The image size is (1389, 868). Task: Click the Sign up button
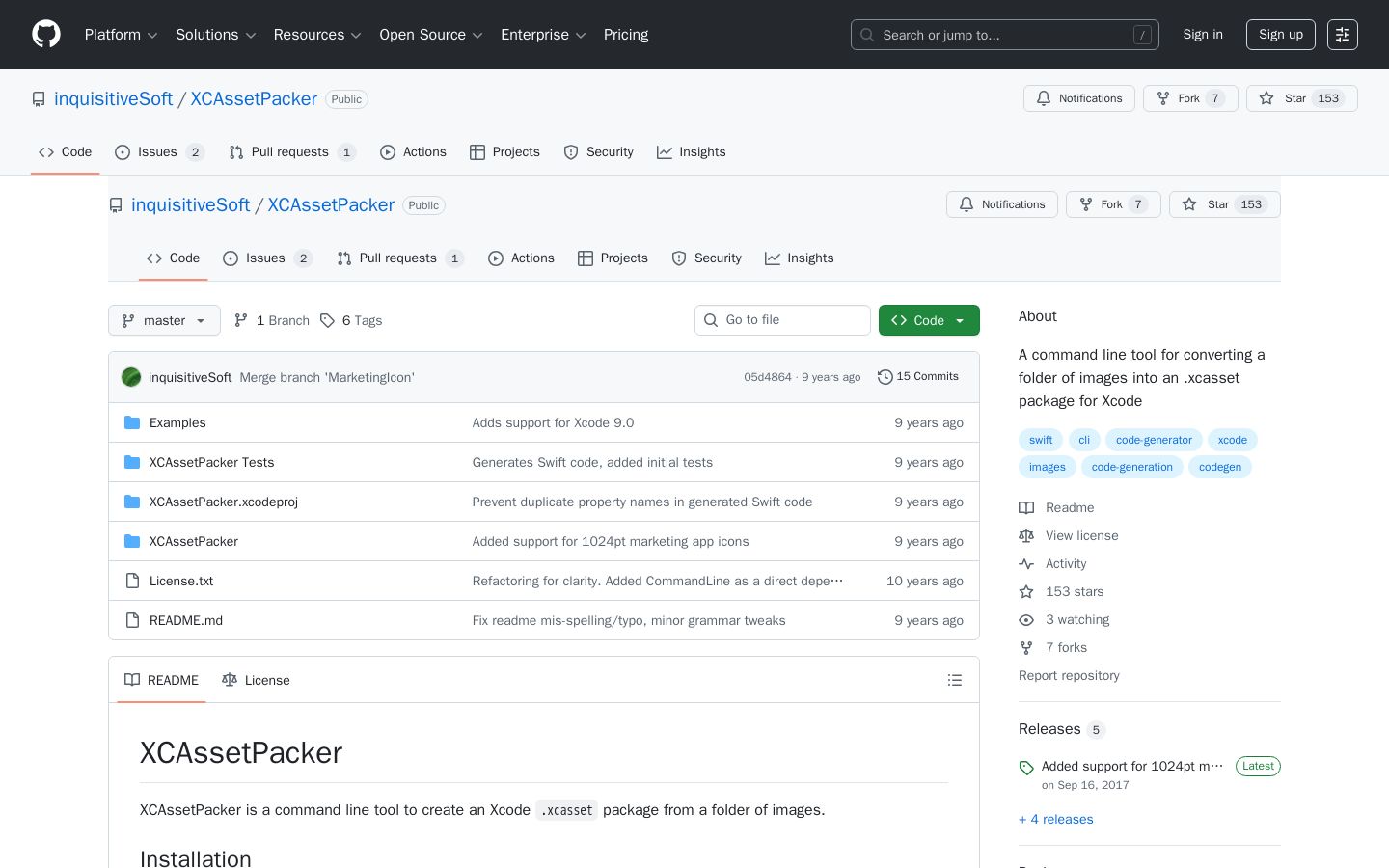(x=1281, y=35)
